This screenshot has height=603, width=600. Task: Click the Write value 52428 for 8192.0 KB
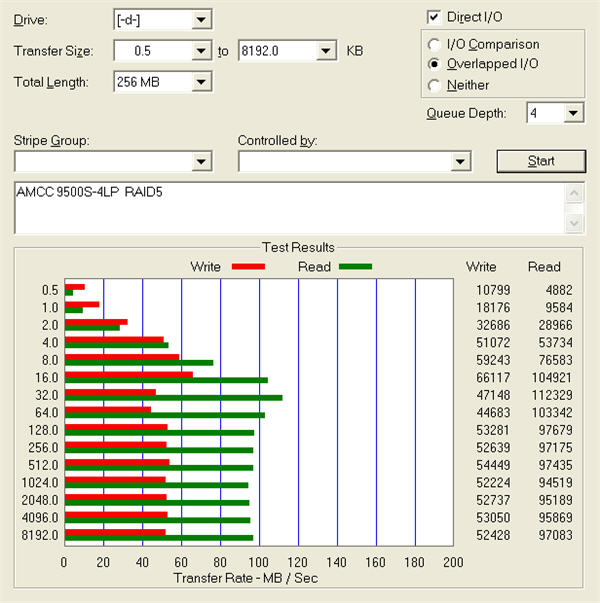click(493, 535)
